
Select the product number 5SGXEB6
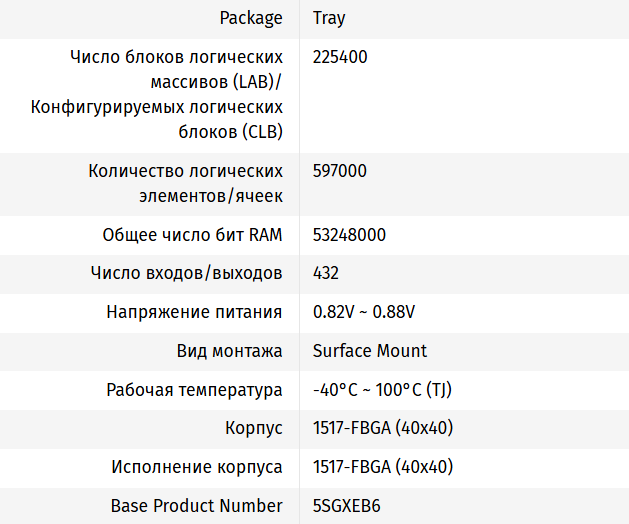[x=346, y=506]
